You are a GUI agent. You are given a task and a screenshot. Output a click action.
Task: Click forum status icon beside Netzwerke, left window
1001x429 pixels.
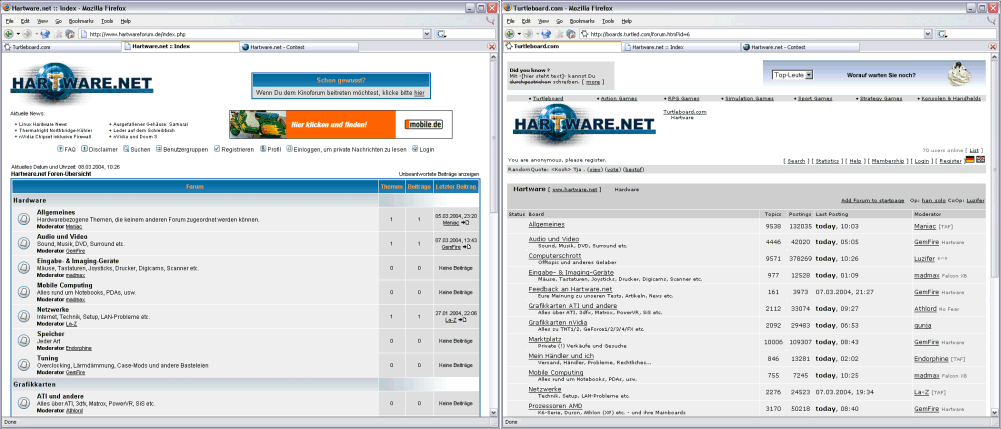[22, 316]
